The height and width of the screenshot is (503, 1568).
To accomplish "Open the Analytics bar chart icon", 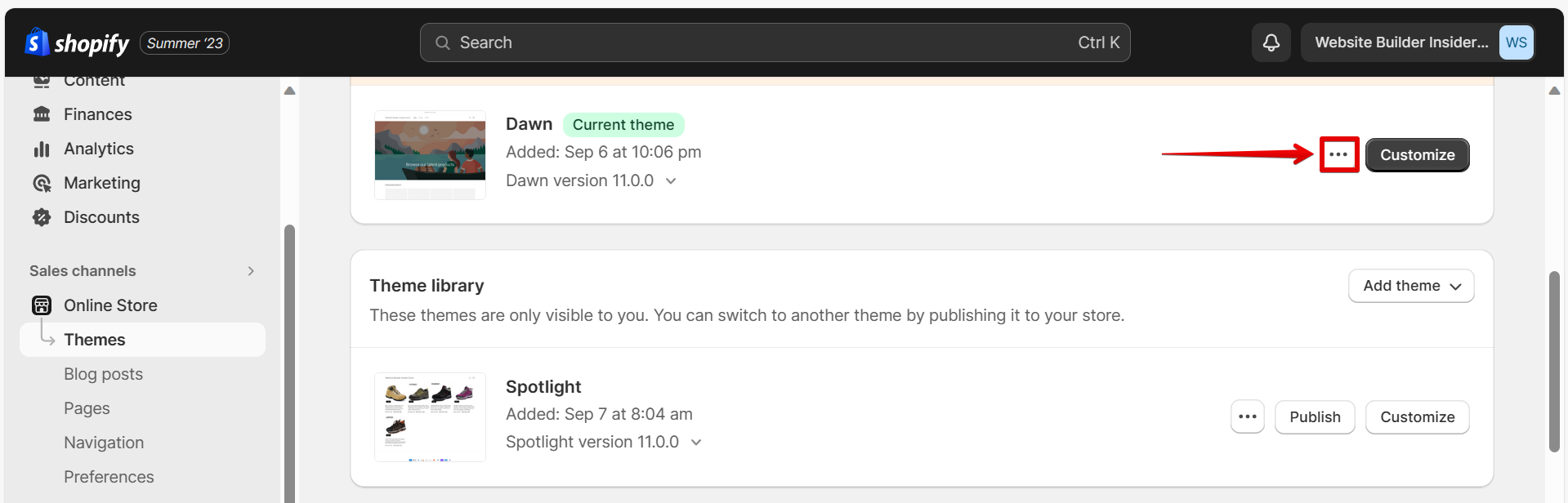I will (42, 149).
